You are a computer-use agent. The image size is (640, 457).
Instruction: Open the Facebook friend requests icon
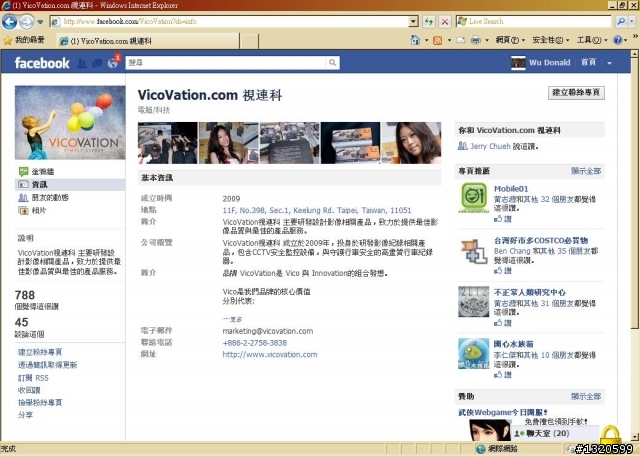click(82, 63)
